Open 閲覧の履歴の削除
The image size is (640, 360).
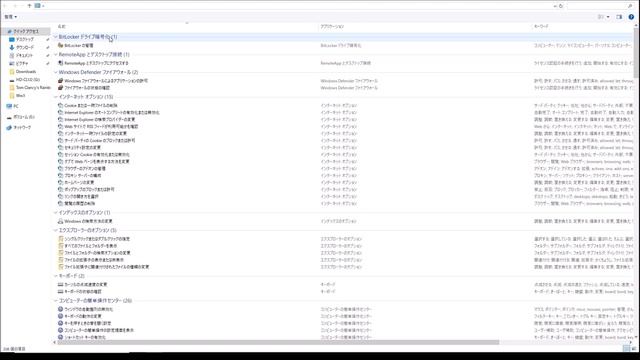click(x=80, y=203)
